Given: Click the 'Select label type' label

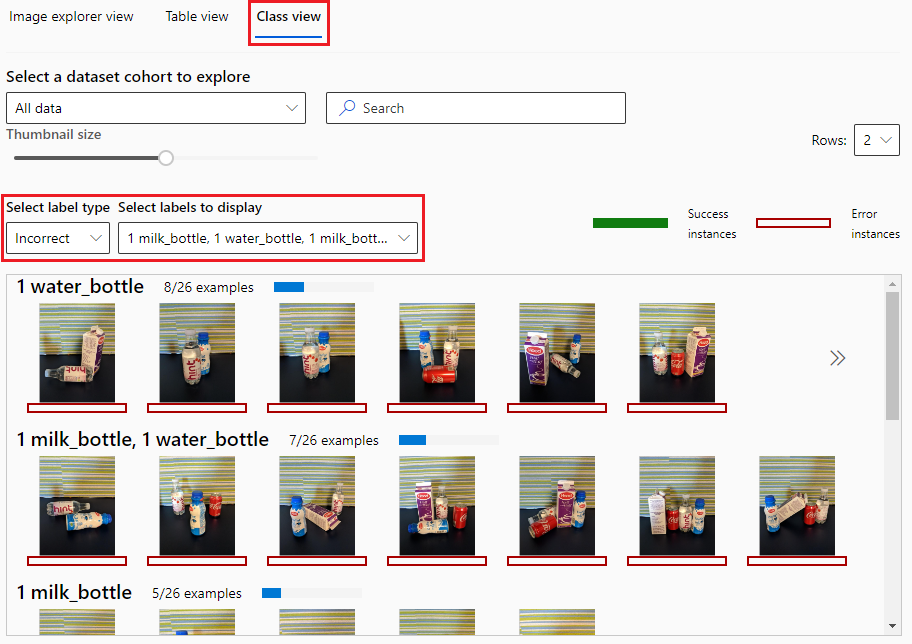Looking at the screenshot, I should pos(58,208).
